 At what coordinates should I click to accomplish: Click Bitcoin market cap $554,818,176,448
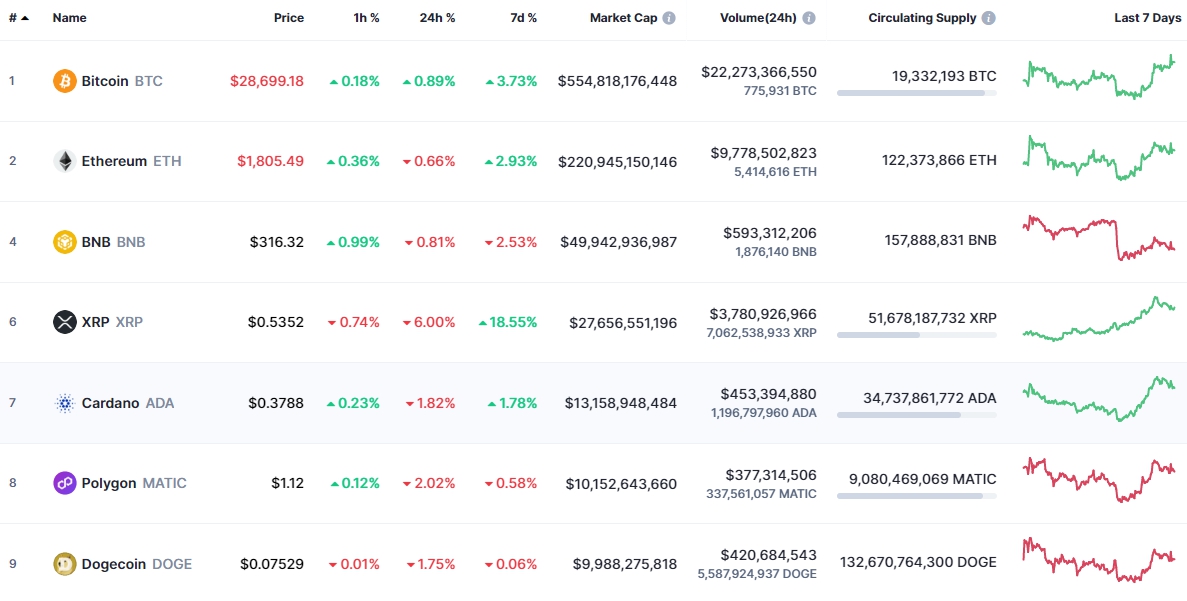(618, 81)
